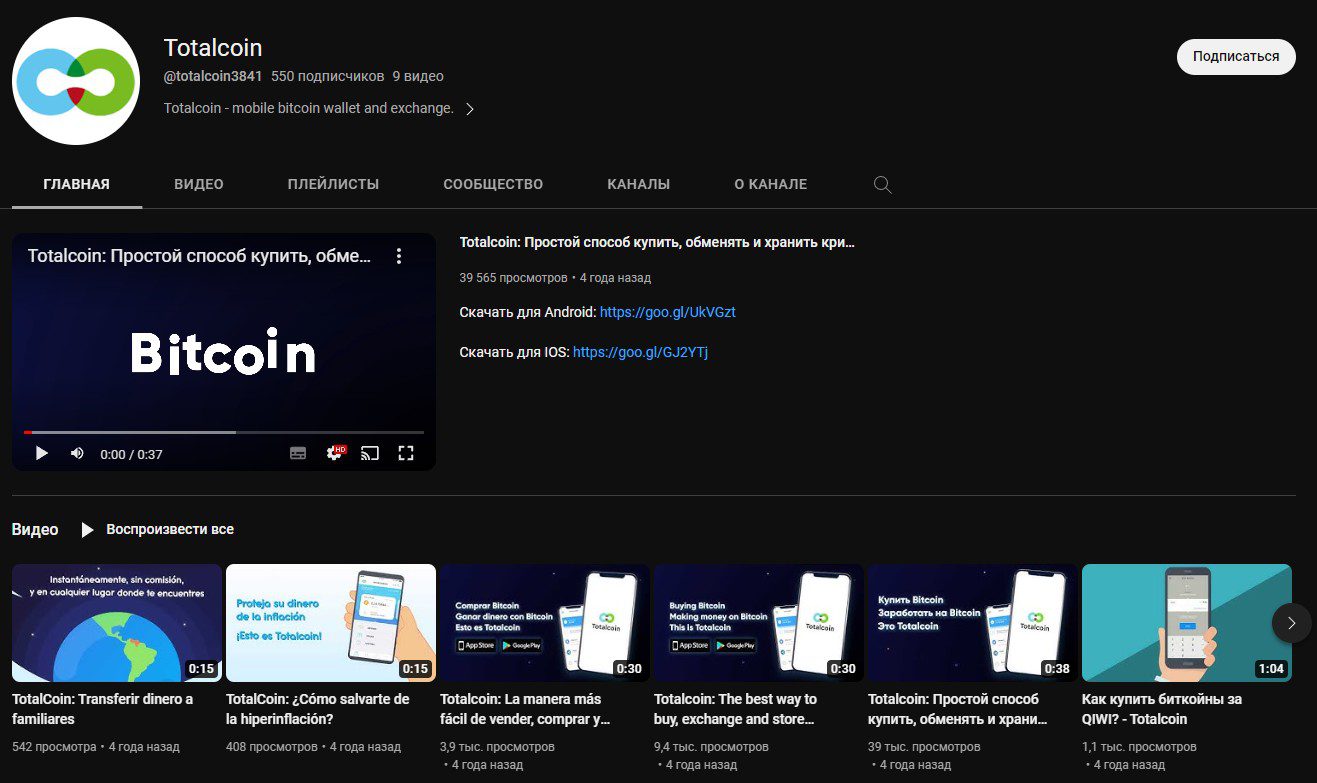Screen dimensions: 1317x783
Task: Select the КАНАЛЫ tab
Action: click(x=639, y=184)
